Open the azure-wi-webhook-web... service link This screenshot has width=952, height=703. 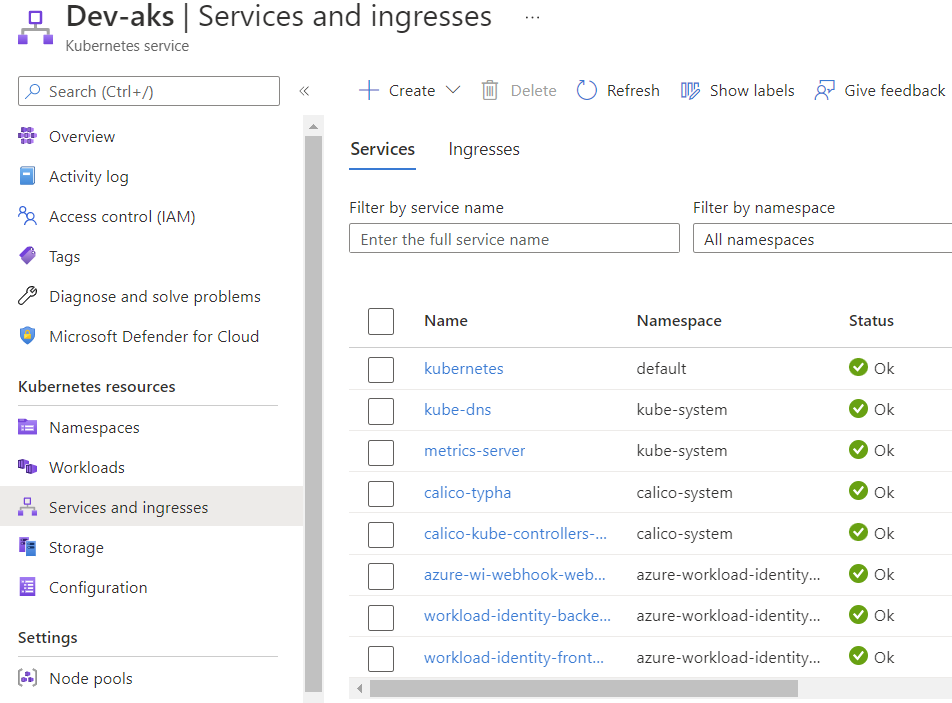tap(514, 575)
